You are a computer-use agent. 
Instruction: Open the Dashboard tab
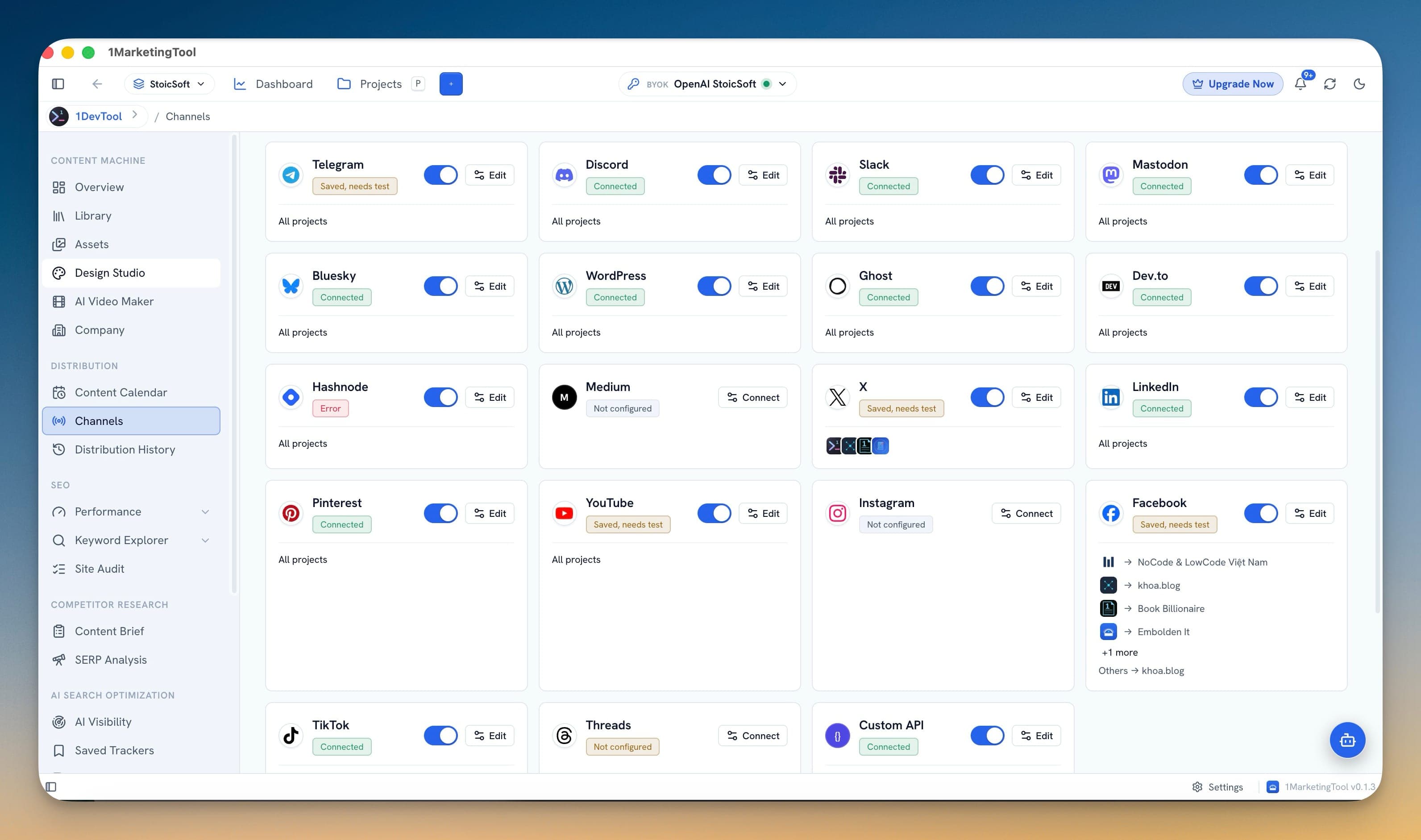click(x=273, y=84)
